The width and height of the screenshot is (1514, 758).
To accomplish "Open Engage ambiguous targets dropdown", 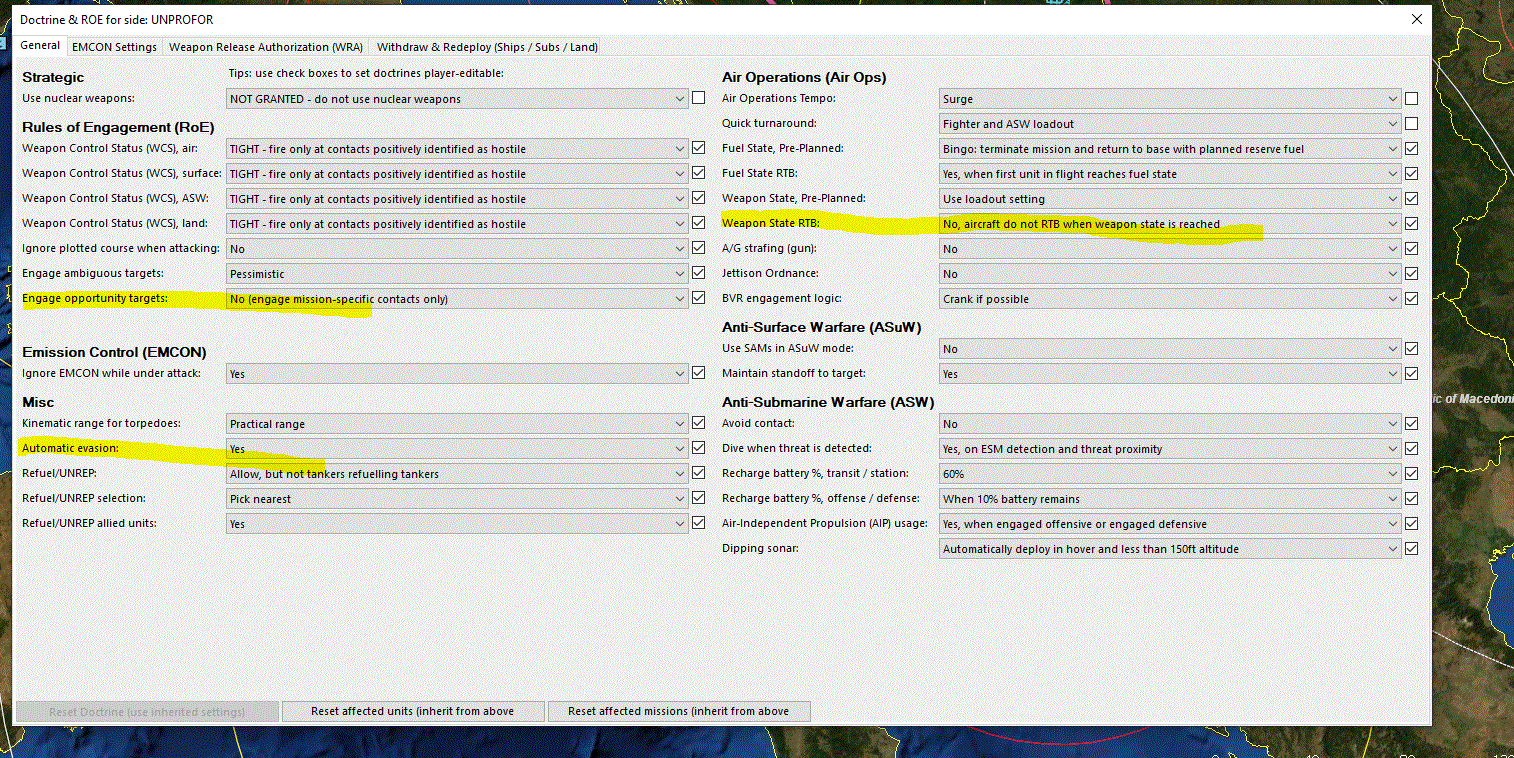I will tap(457, 274).
